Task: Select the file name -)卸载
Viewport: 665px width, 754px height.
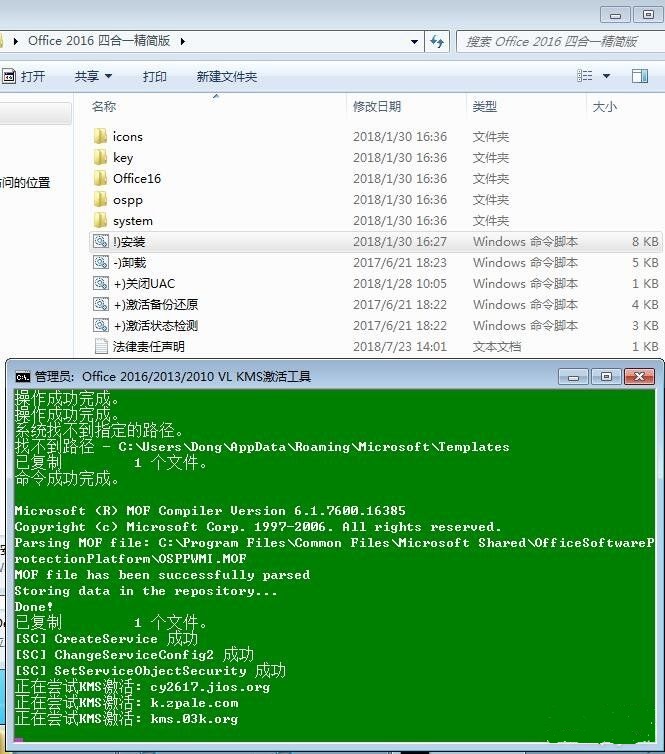Action: click(x=129, y=263)
